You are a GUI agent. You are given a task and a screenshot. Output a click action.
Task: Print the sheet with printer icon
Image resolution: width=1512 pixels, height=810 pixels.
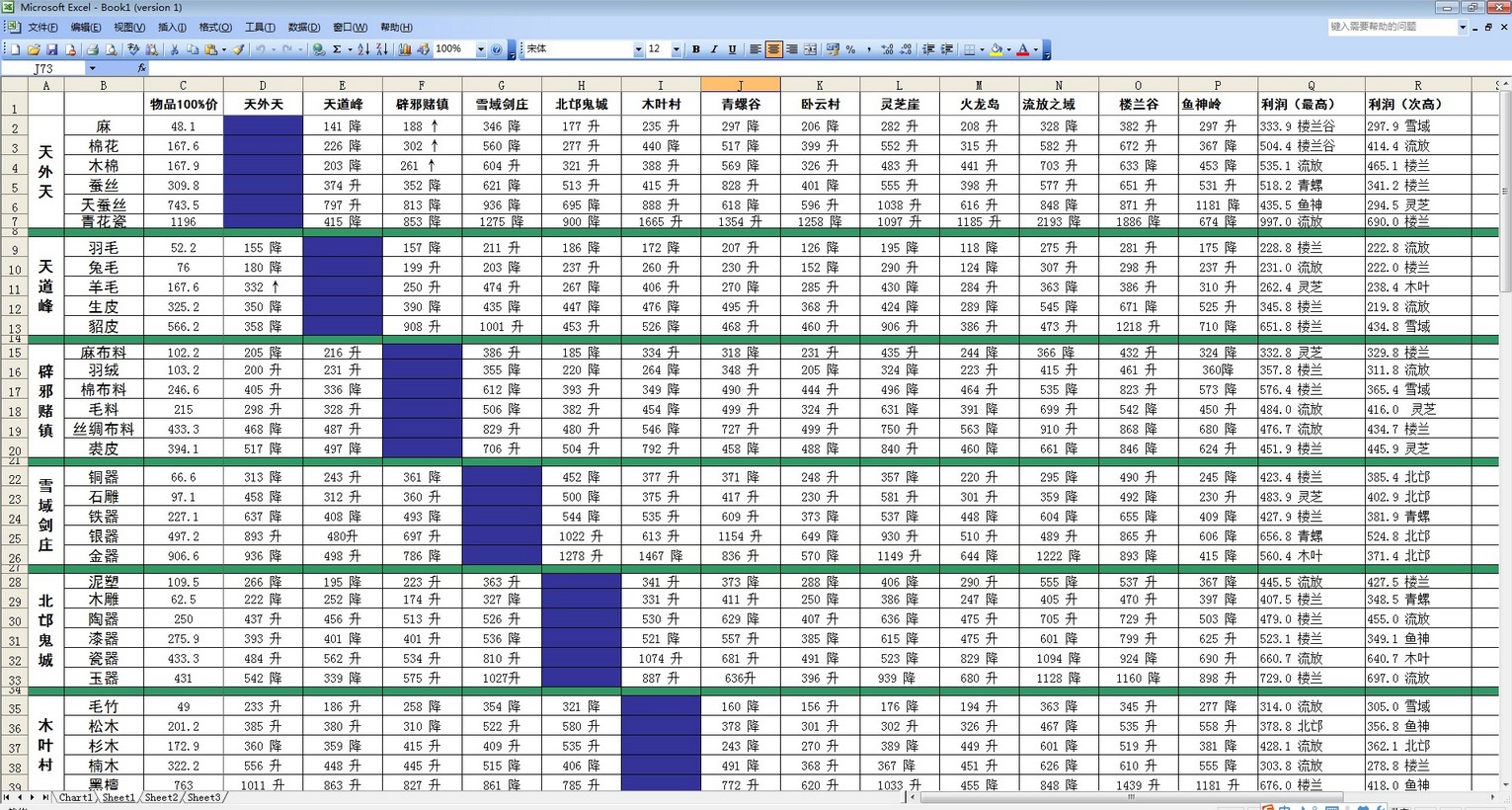(92, 49)
